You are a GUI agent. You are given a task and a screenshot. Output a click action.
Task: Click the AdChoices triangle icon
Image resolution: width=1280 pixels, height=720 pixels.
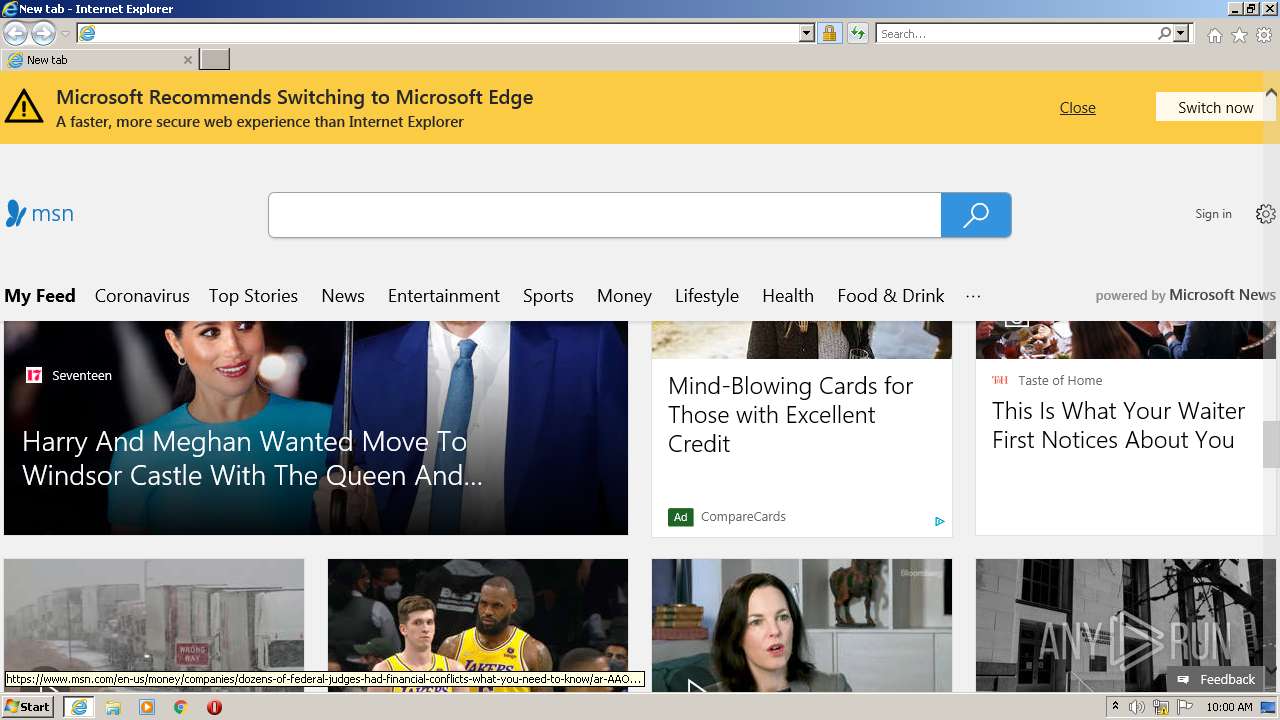939,521
